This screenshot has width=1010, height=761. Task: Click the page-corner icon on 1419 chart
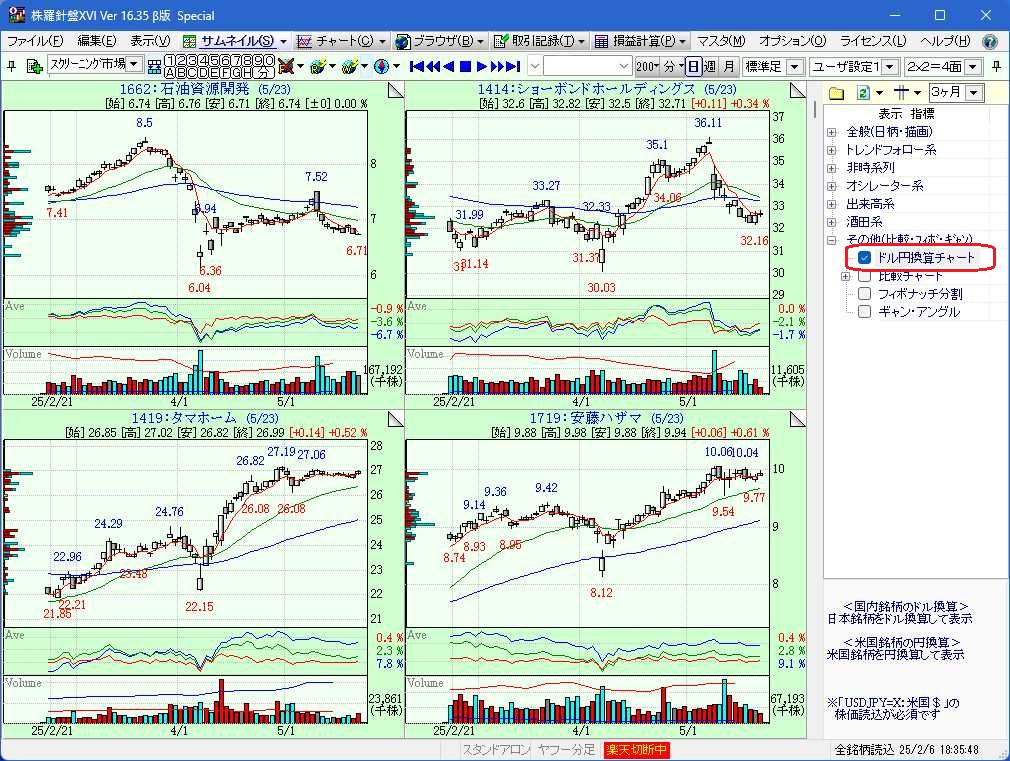coord(395,419)
